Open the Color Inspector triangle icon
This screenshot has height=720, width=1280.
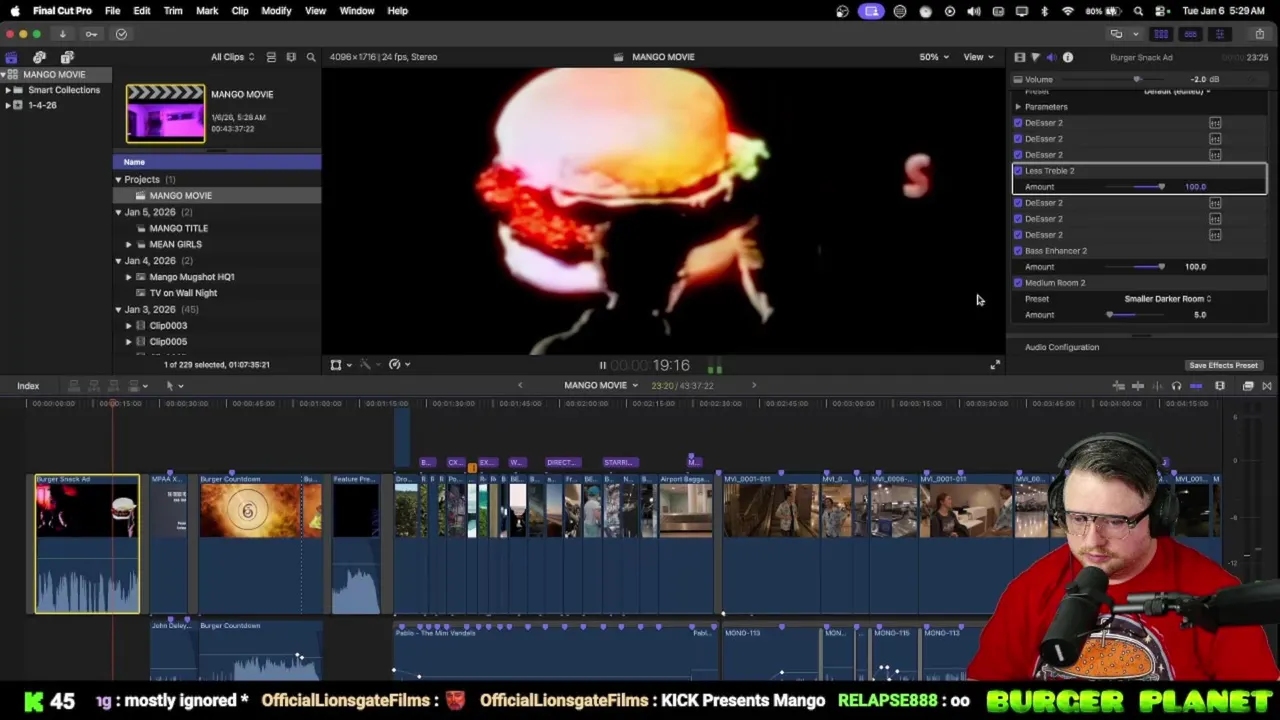[1035, 57]
